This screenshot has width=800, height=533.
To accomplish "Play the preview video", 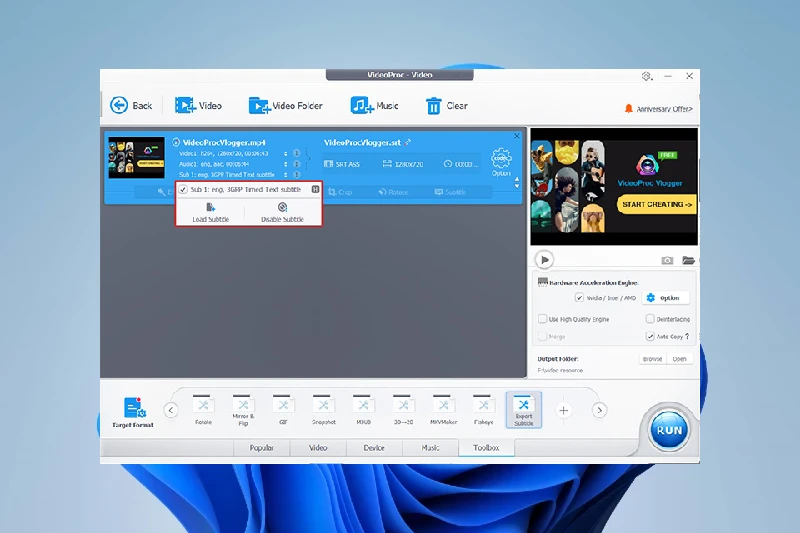I will (544, 260).
